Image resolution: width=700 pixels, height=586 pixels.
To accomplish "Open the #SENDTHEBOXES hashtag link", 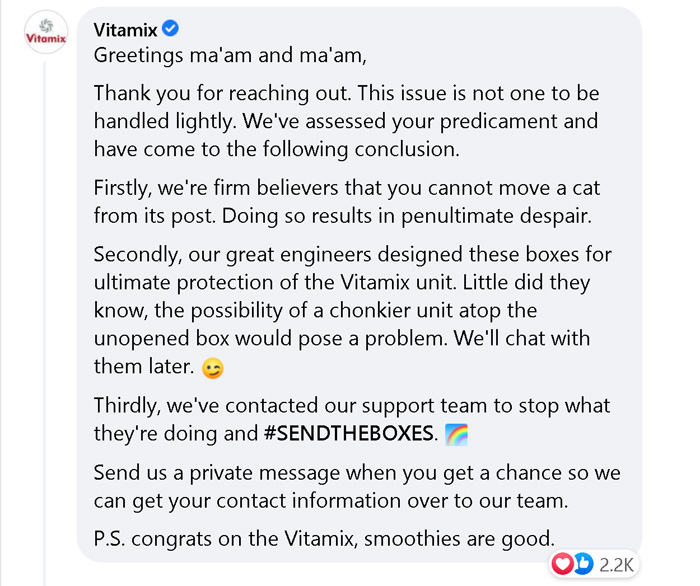I will click(x=351, y=435).
